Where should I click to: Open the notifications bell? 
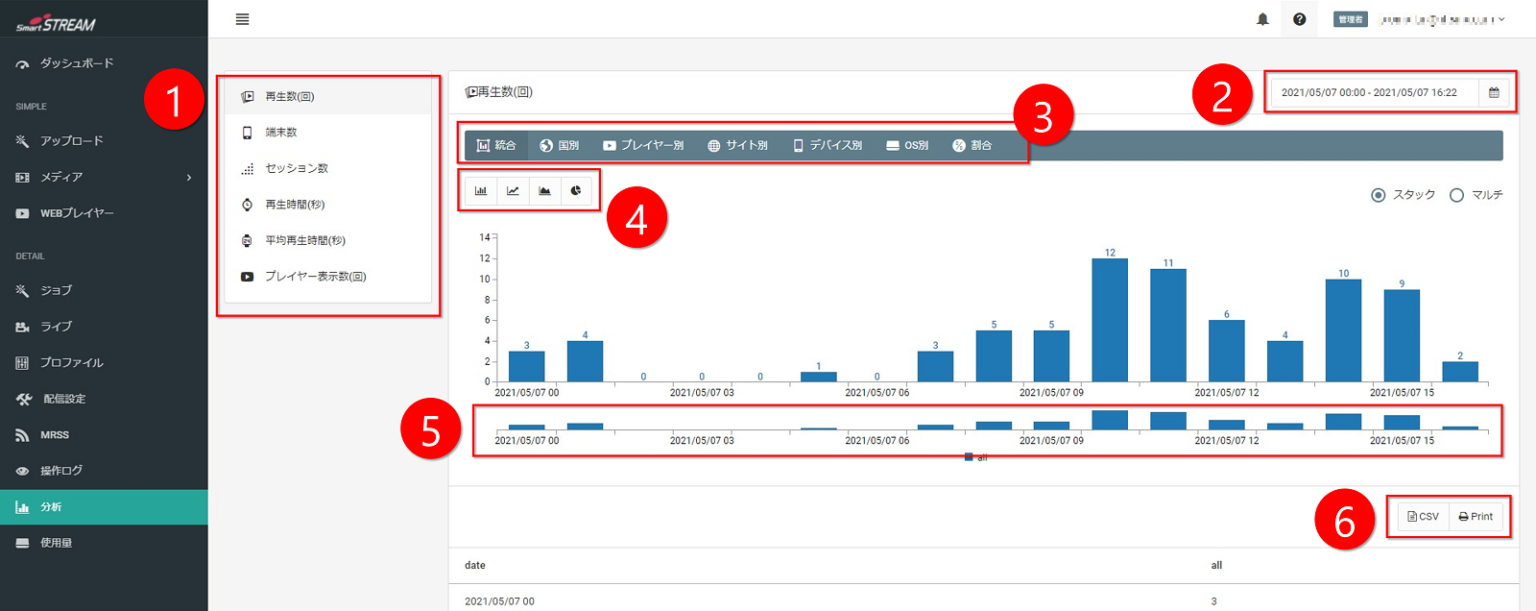1262,19
